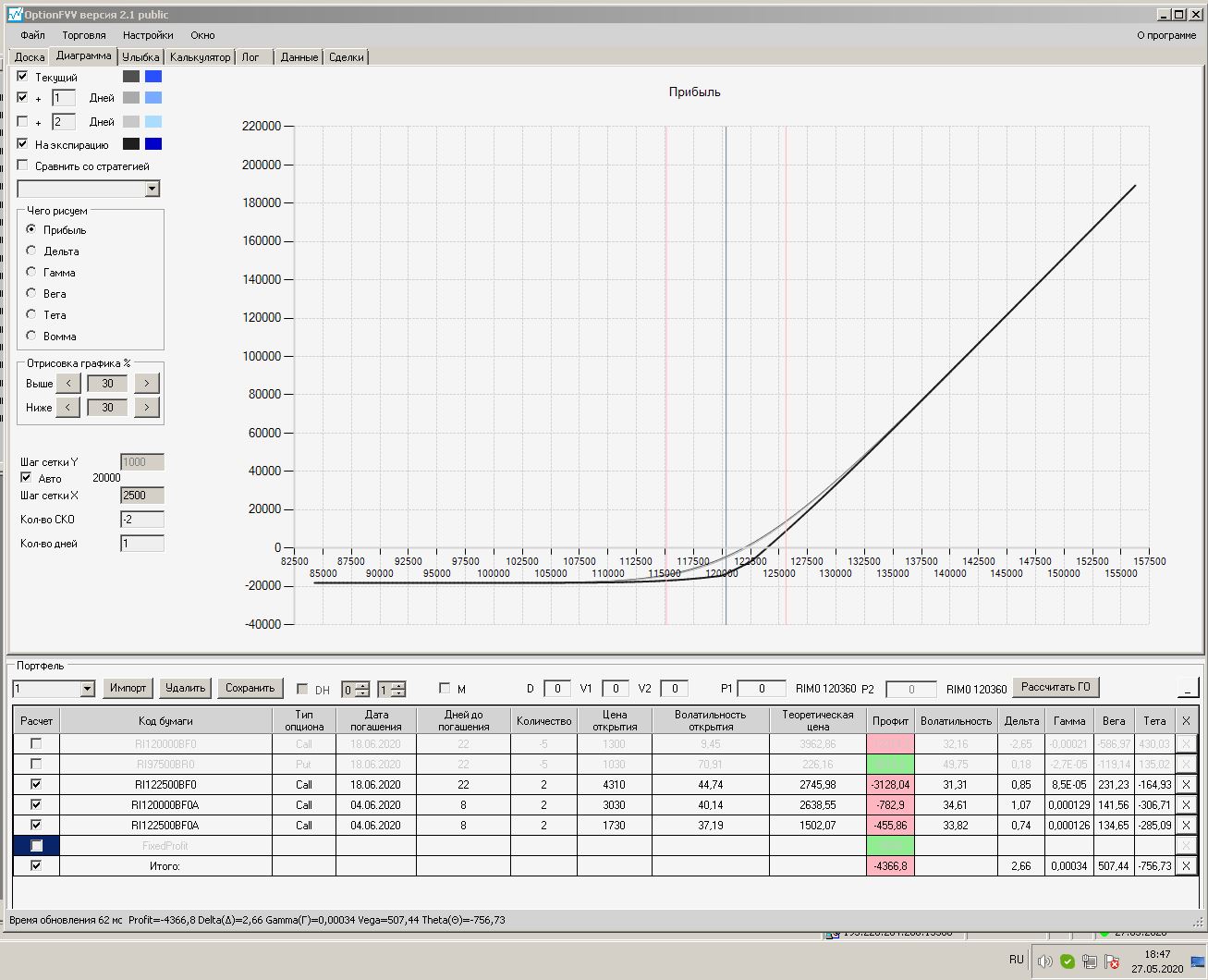The image size is (1208, 980).
Task: Open the Настройки menu
Action: point(148,35)
